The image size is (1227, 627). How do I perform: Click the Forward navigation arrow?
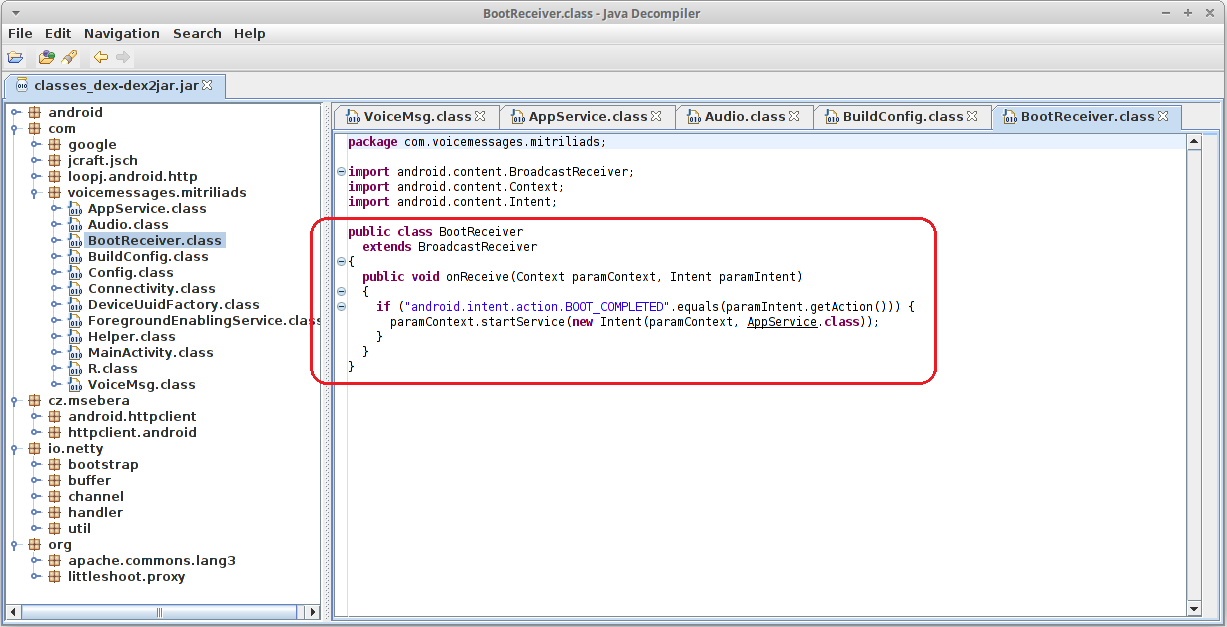pos(123,57)
